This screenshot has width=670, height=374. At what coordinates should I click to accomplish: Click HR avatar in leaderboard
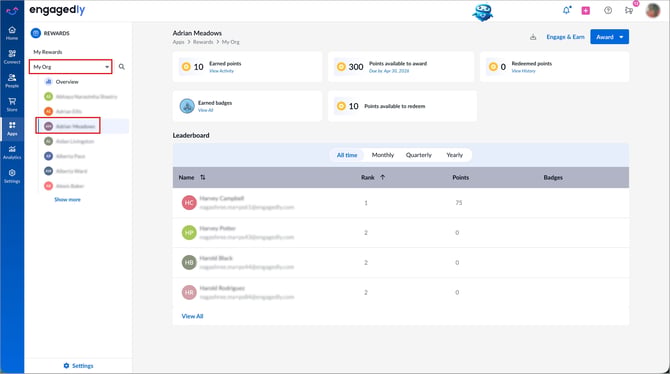coord(189,292)
